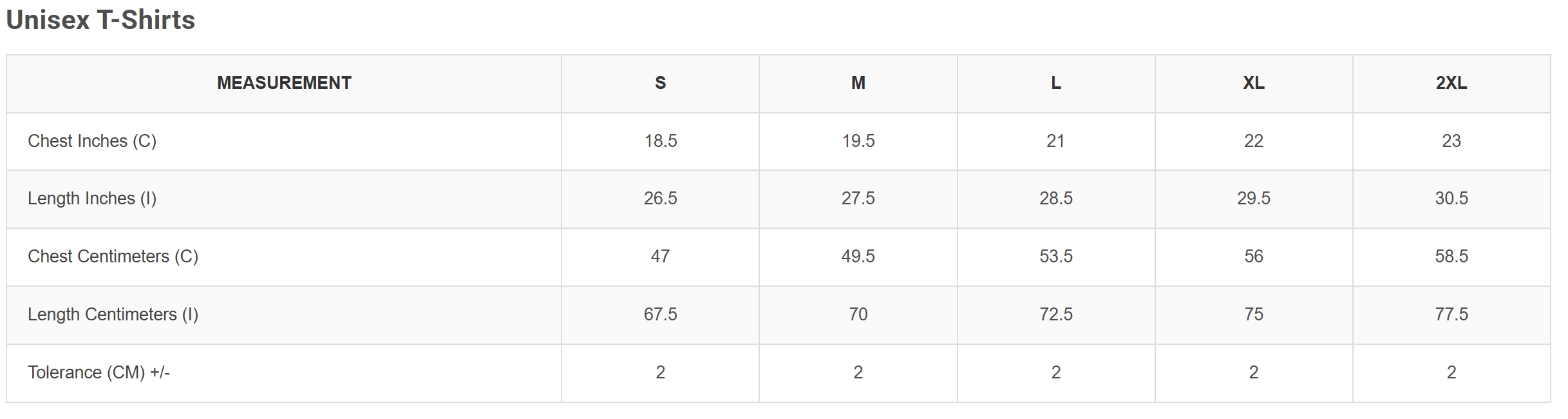The image size is (1568, 419).
Task: Select the Chest Inches (C) row label
Action: (x=92, y=141)
